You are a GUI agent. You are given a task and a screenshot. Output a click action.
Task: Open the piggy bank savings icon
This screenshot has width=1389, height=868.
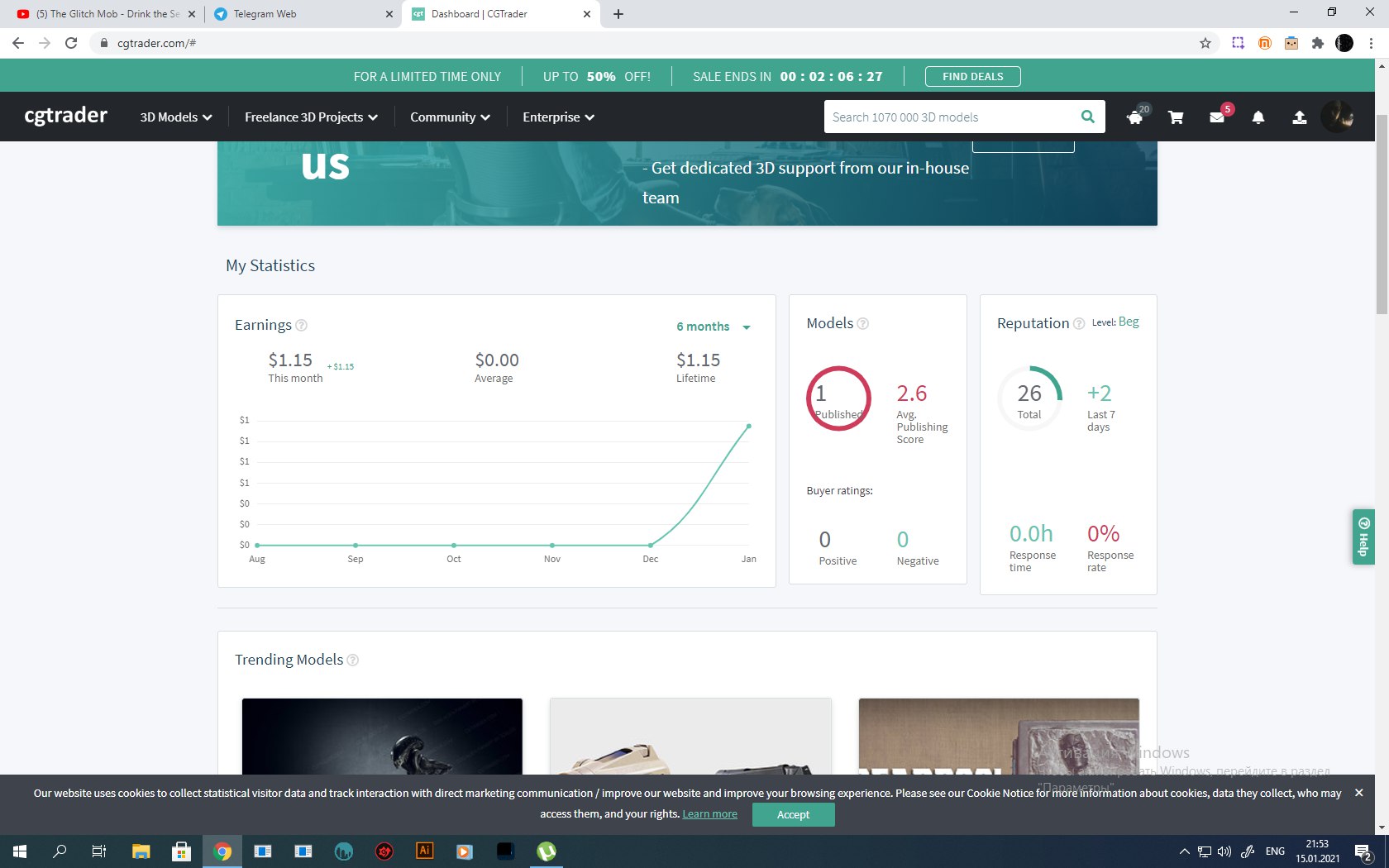1135,117
